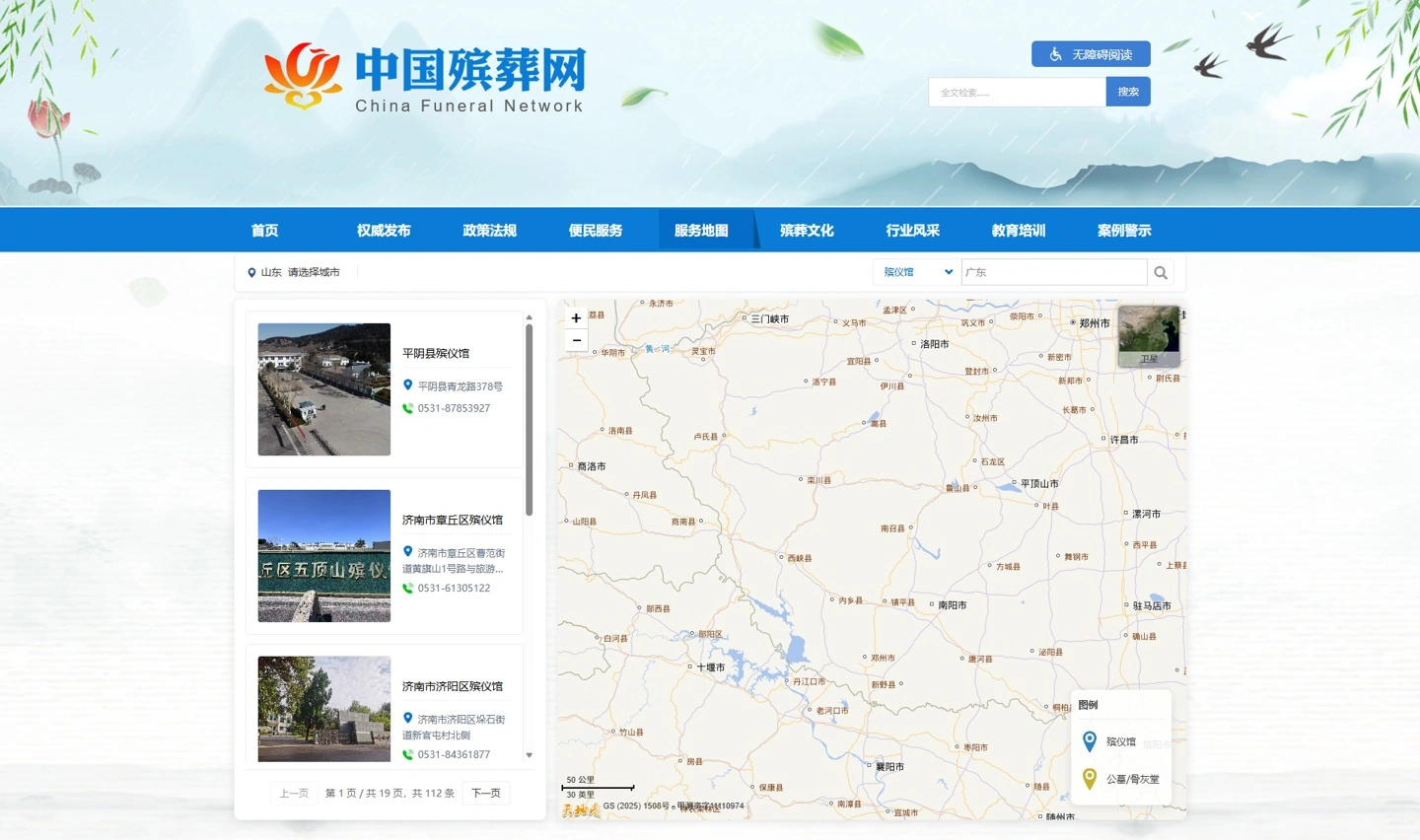Click the phone icon for 济南市章丘区殡仪馆
The height and width of the screenshot is (840, 1420).
(407, 589)
